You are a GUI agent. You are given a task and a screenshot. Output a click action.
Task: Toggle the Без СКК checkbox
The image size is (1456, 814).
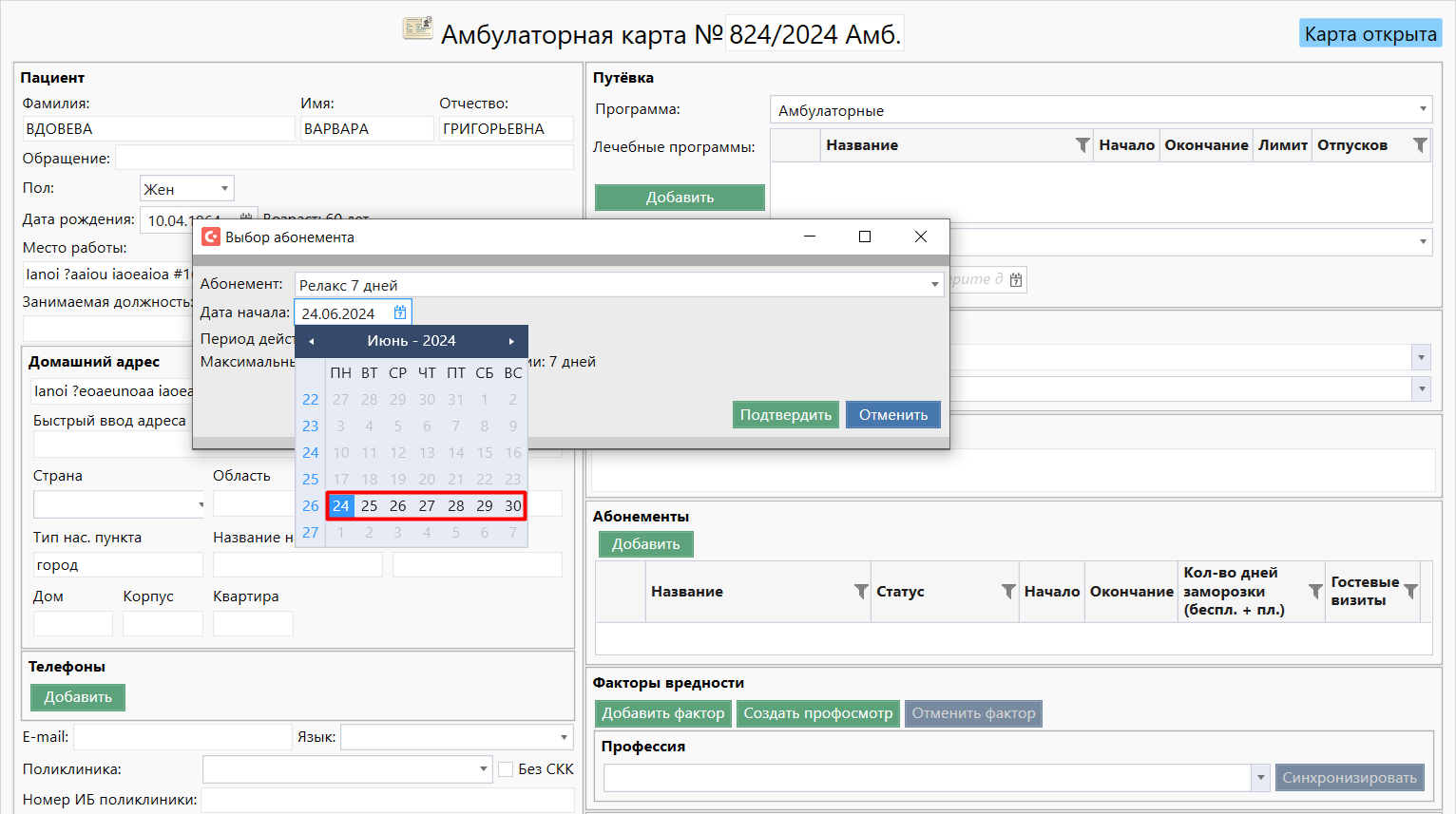click(506, 769)
